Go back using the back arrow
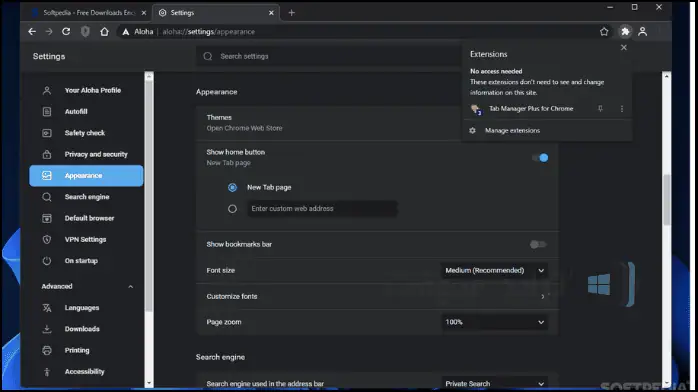This screenshot has height=392, width=698. coord(32,32)
